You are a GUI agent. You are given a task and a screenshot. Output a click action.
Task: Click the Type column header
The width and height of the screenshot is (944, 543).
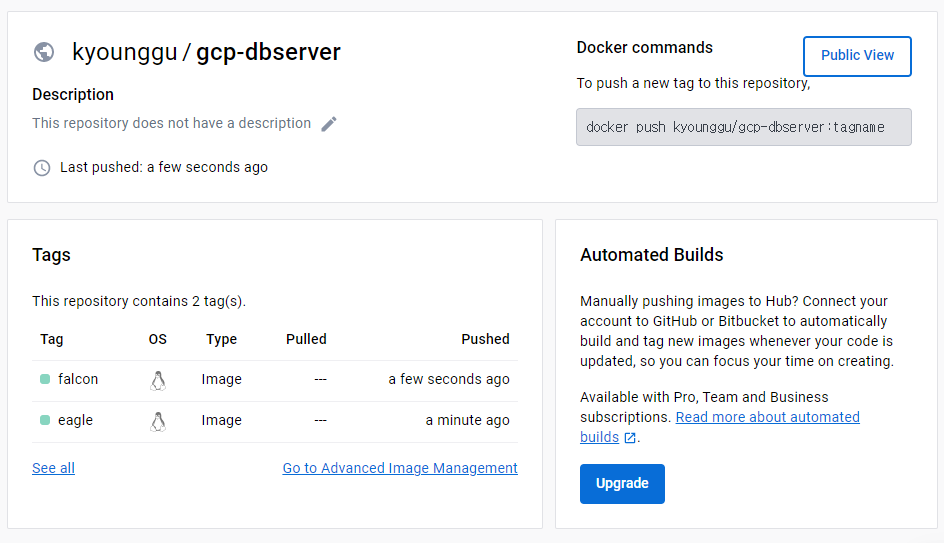(x=222, y=340)
